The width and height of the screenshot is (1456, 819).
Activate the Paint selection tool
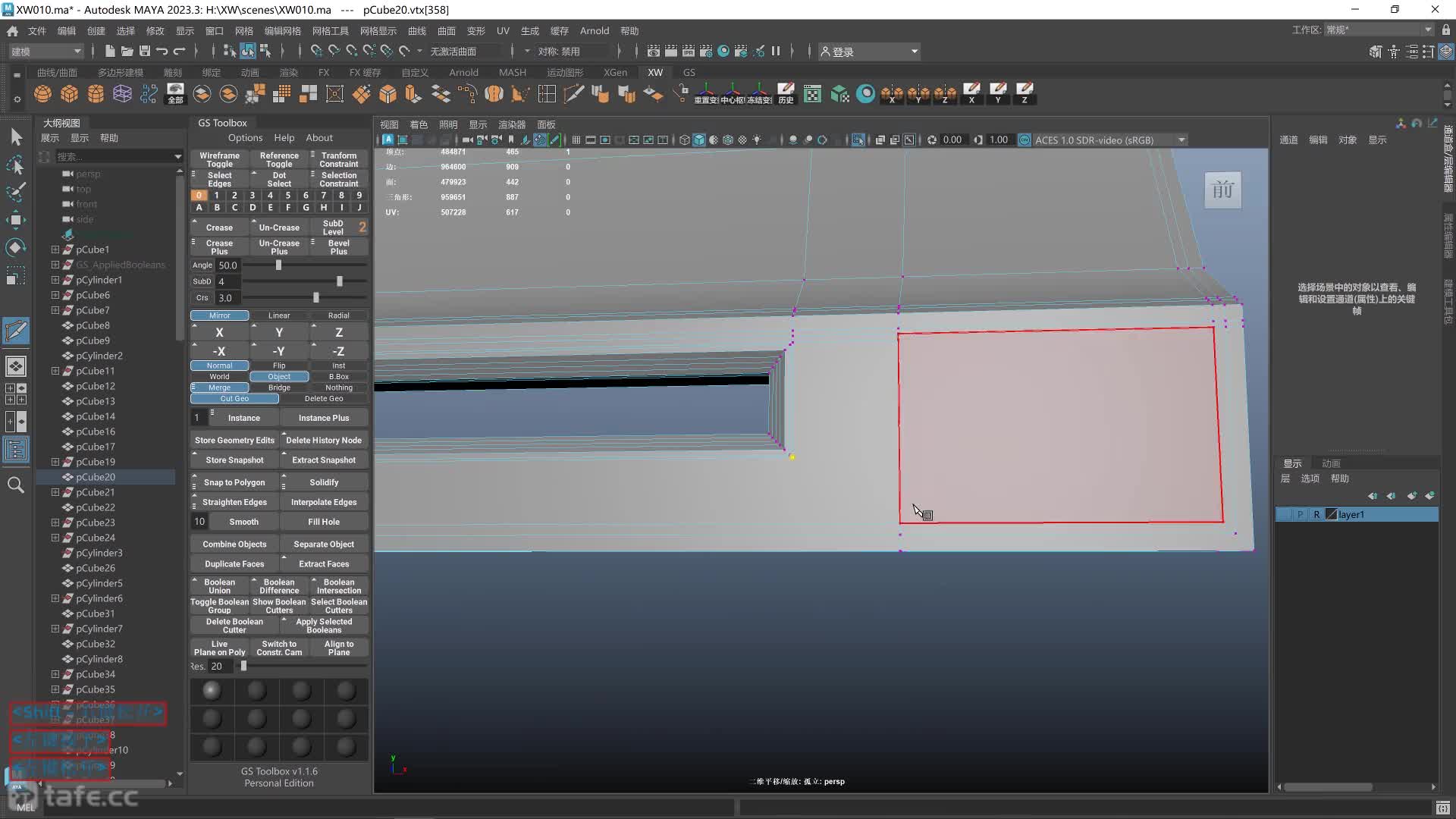tap(16, 191)
